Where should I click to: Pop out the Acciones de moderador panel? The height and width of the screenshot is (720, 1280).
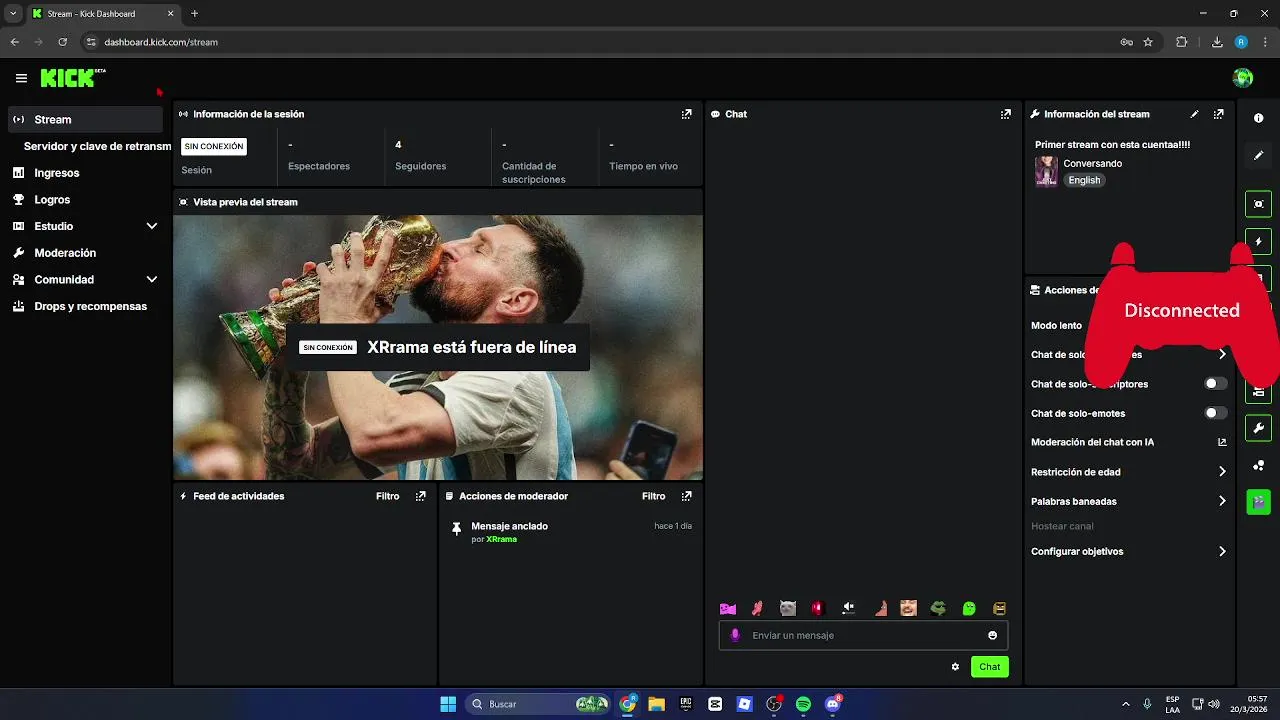tap(686, 496)
